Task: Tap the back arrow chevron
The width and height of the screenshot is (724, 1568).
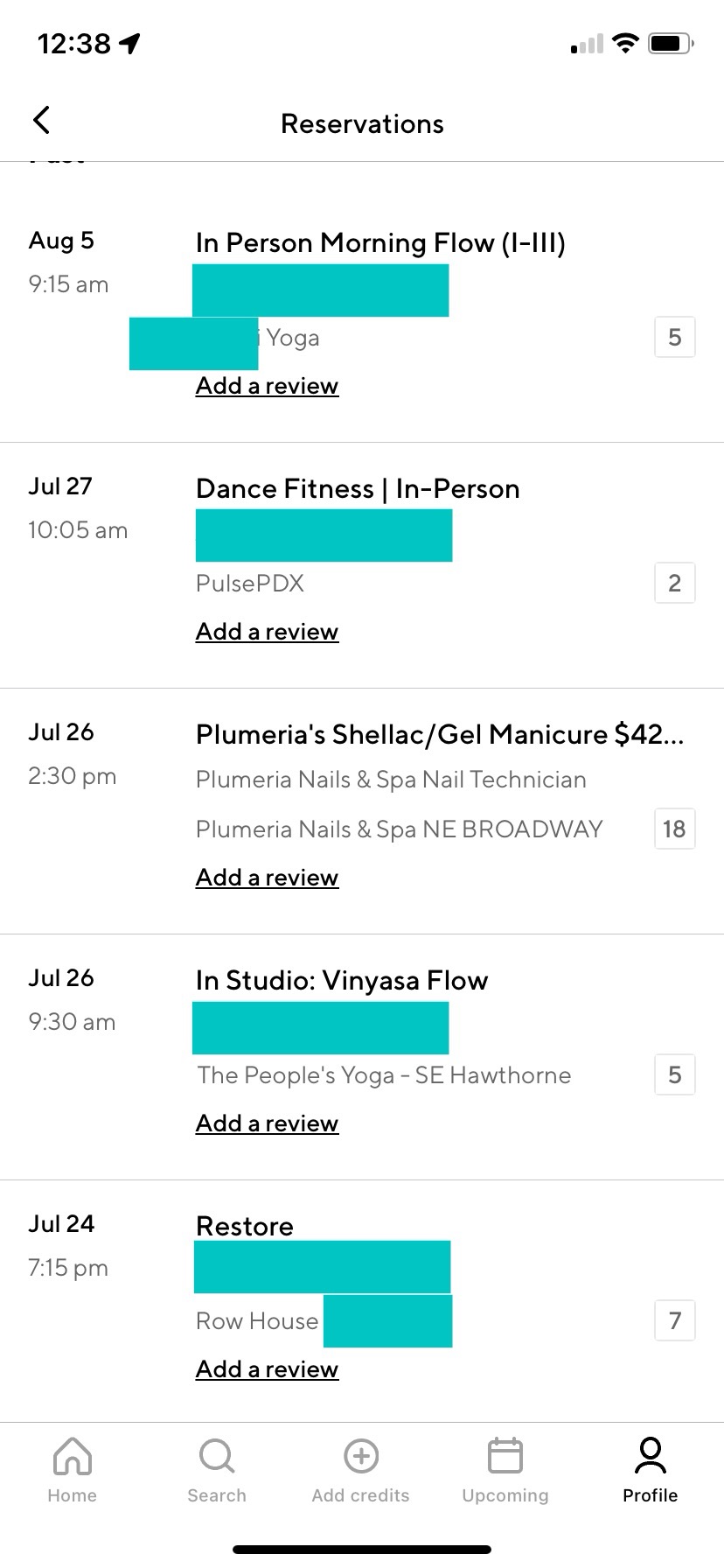Action: coord(41,121)
